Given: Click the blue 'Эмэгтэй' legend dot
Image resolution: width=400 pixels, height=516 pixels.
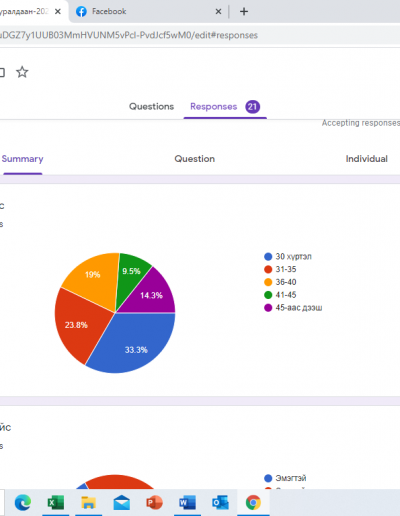Looking at the screenshot, I should pyautogui.click(x=268, y=478).
